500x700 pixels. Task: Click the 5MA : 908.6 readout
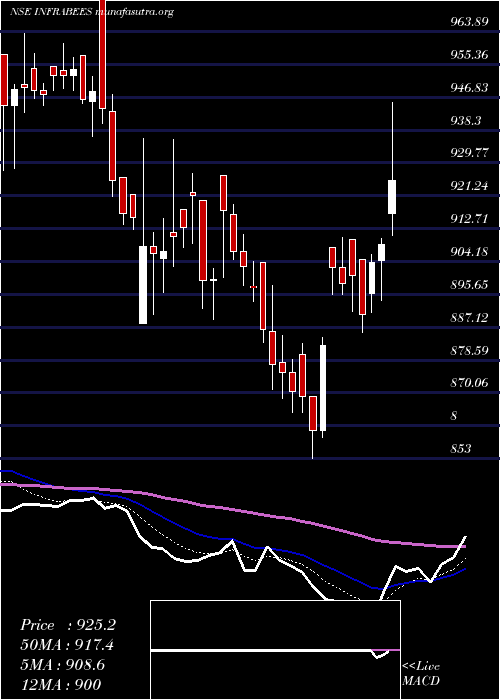63,665
